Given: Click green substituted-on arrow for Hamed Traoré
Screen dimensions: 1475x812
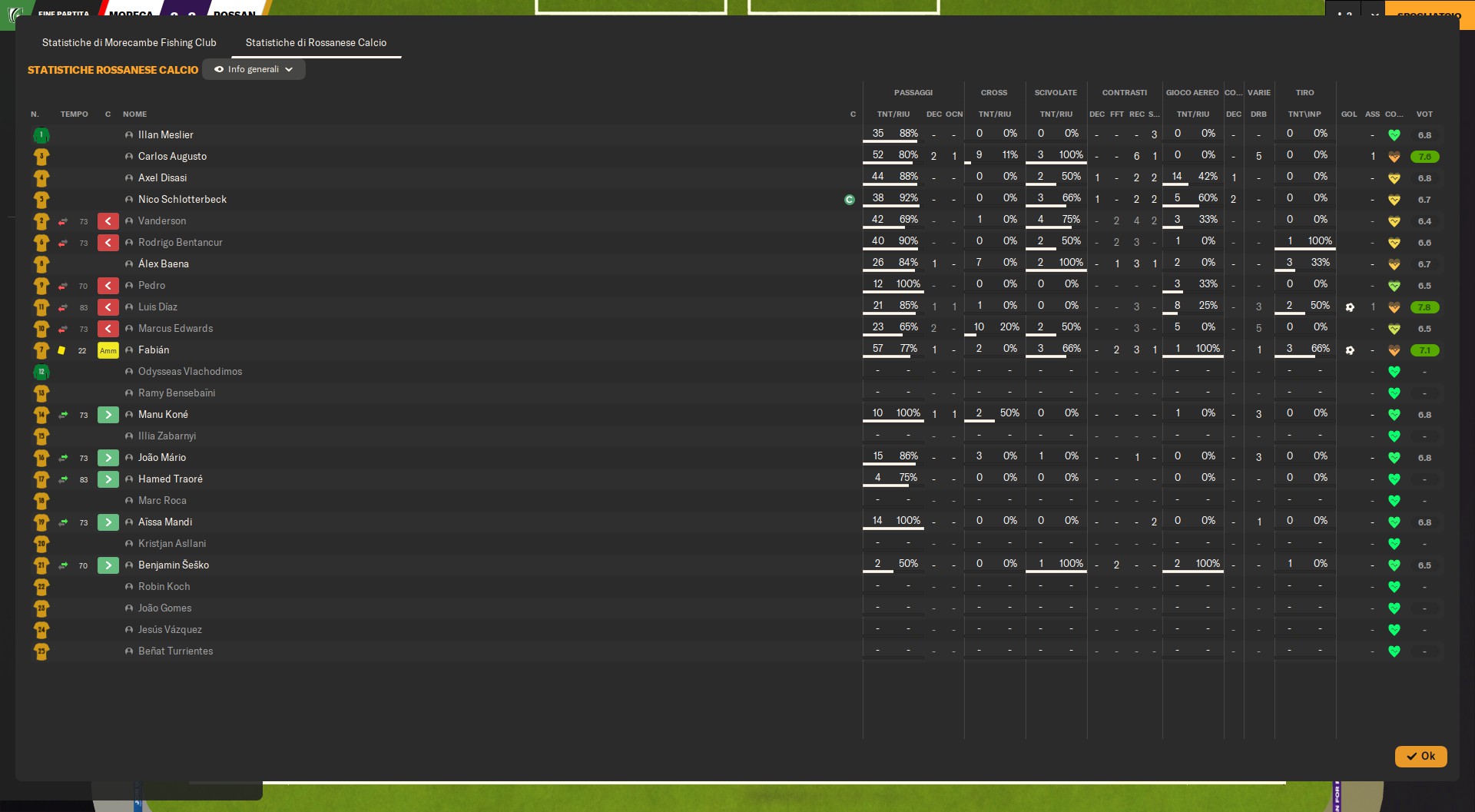Looking at the screenshot, I should click(x=108, y=479).
